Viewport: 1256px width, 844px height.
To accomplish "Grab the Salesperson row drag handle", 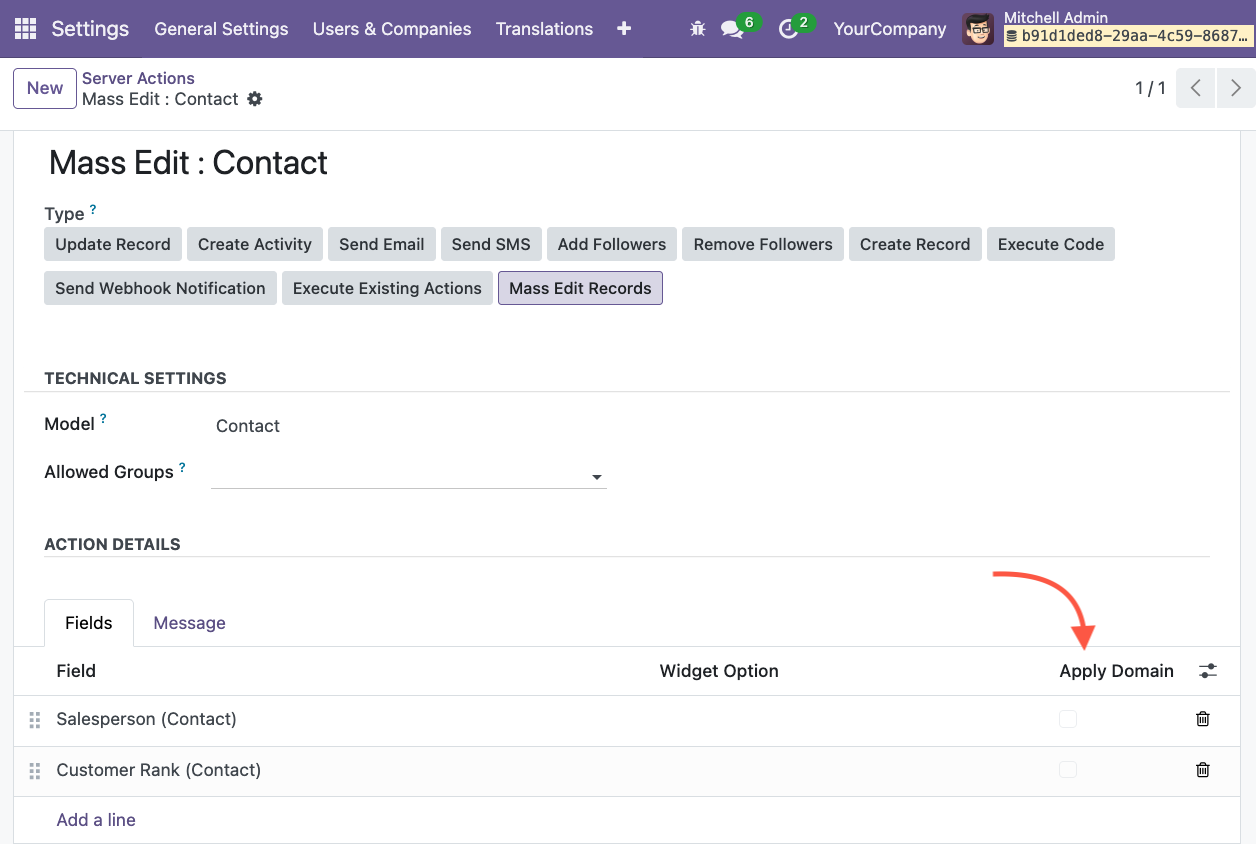I will coord(35,720).
